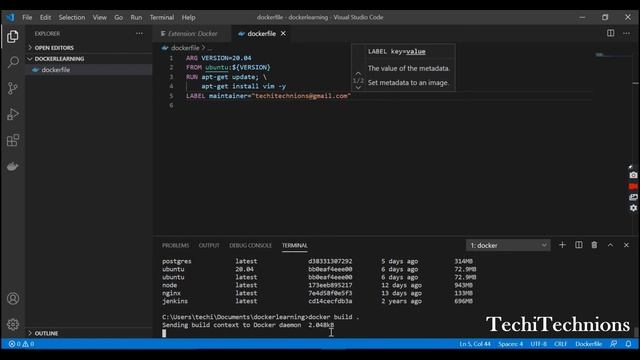Click the red record button in overlay
Viewport: 640px width, 360px height.
pyautogui.click(x=633, y=187)
